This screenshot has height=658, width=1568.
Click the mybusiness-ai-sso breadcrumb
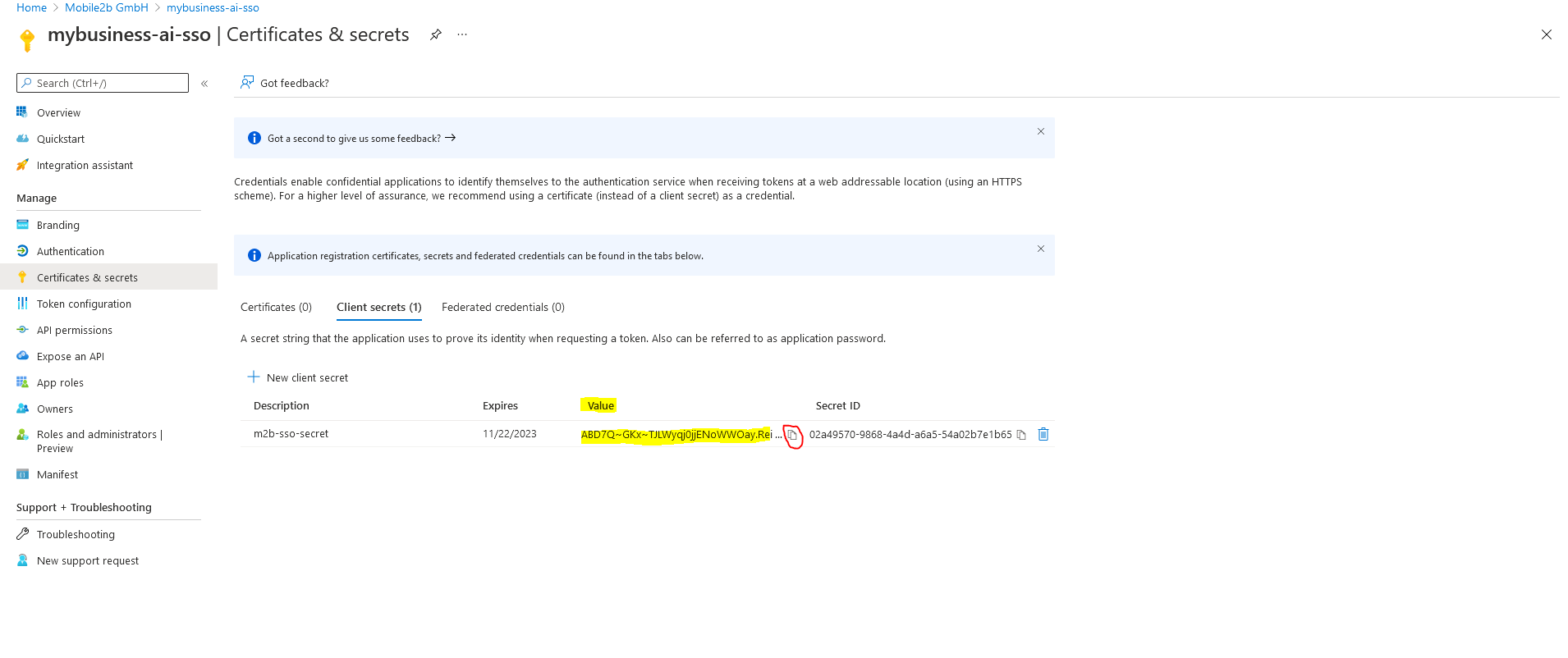[213, 7]
